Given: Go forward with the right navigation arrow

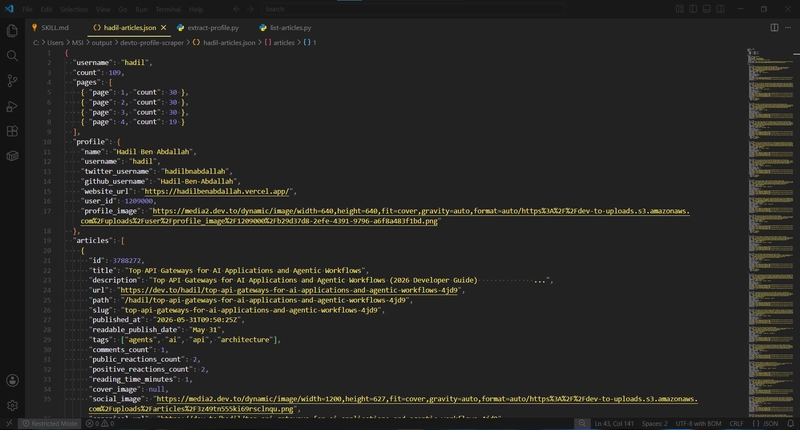Looking at the screenshot, I should click(250, 9).
